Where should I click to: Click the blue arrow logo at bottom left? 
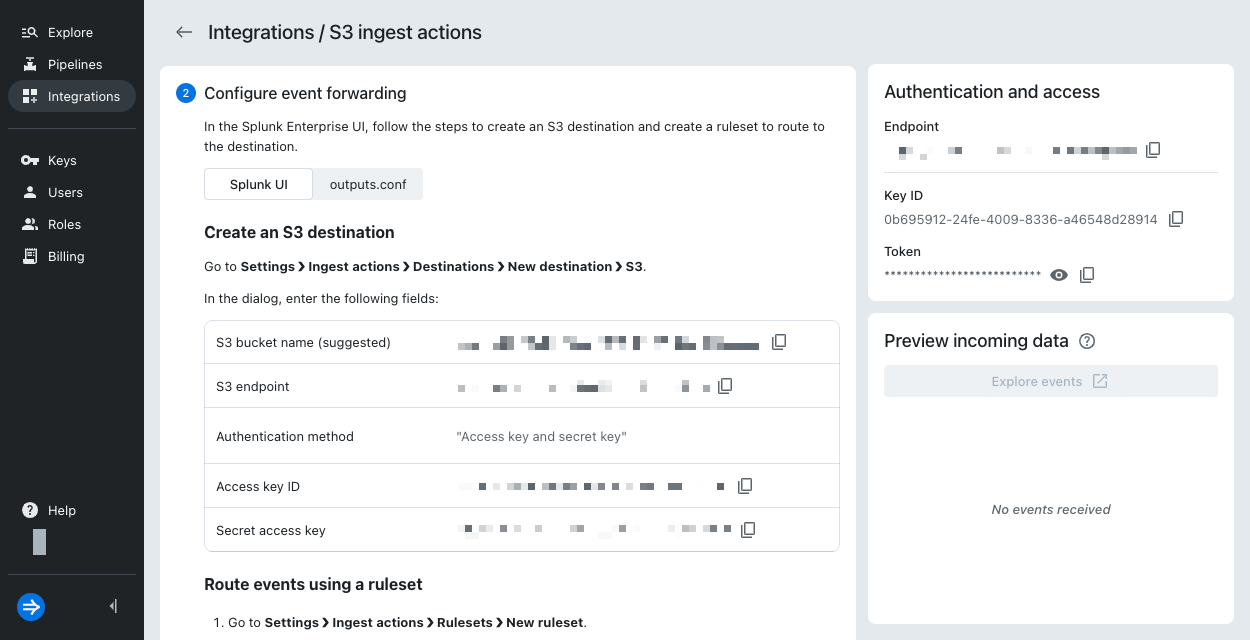click(x=31, y=606)
